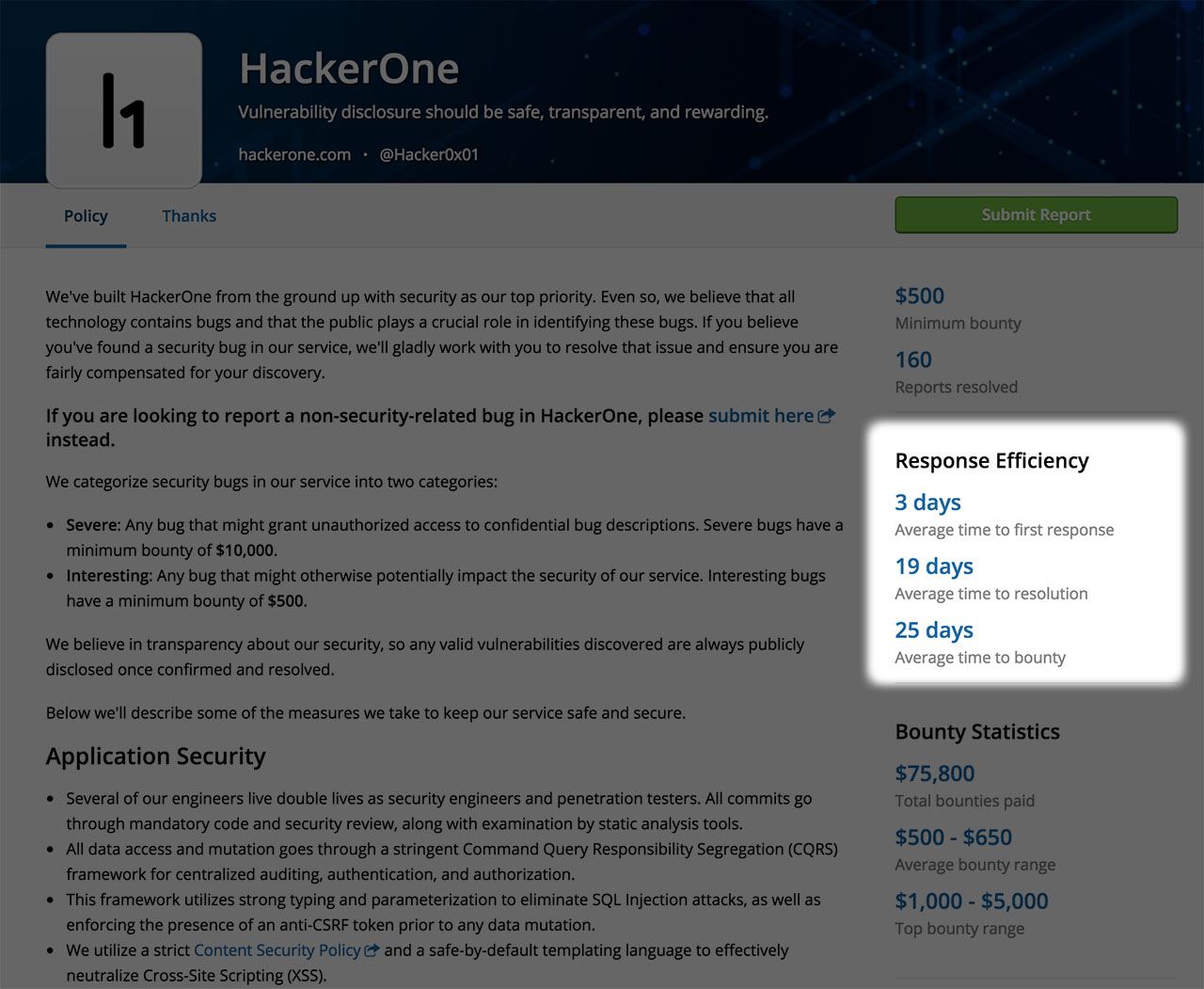The image size is (1204, 989).
Task: Click the Response Efficiency heading
Action: (x=991, y=461)
